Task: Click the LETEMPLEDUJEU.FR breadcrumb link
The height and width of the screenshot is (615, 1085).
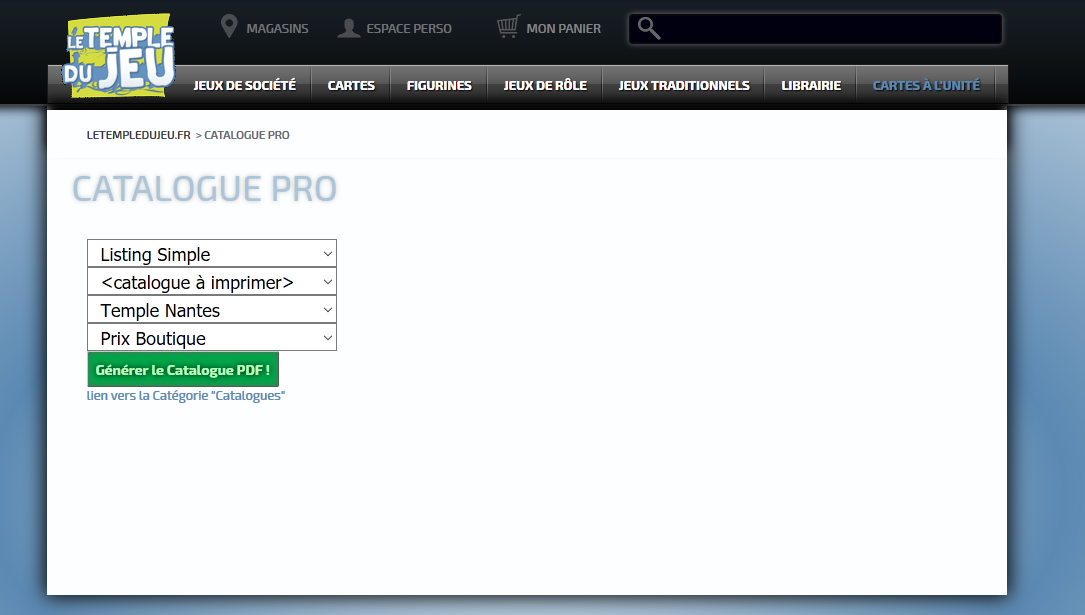Action: pyautogui.click(x=138, y=135)
